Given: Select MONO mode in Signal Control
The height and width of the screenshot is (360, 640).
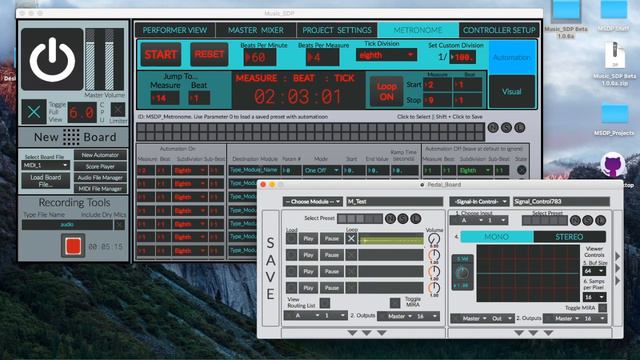Looking at the screenshot, I should [497, 237].
